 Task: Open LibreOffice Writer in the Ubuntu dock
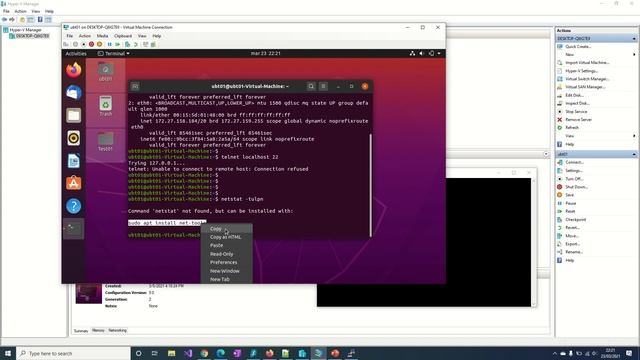[x=73, y=161]
